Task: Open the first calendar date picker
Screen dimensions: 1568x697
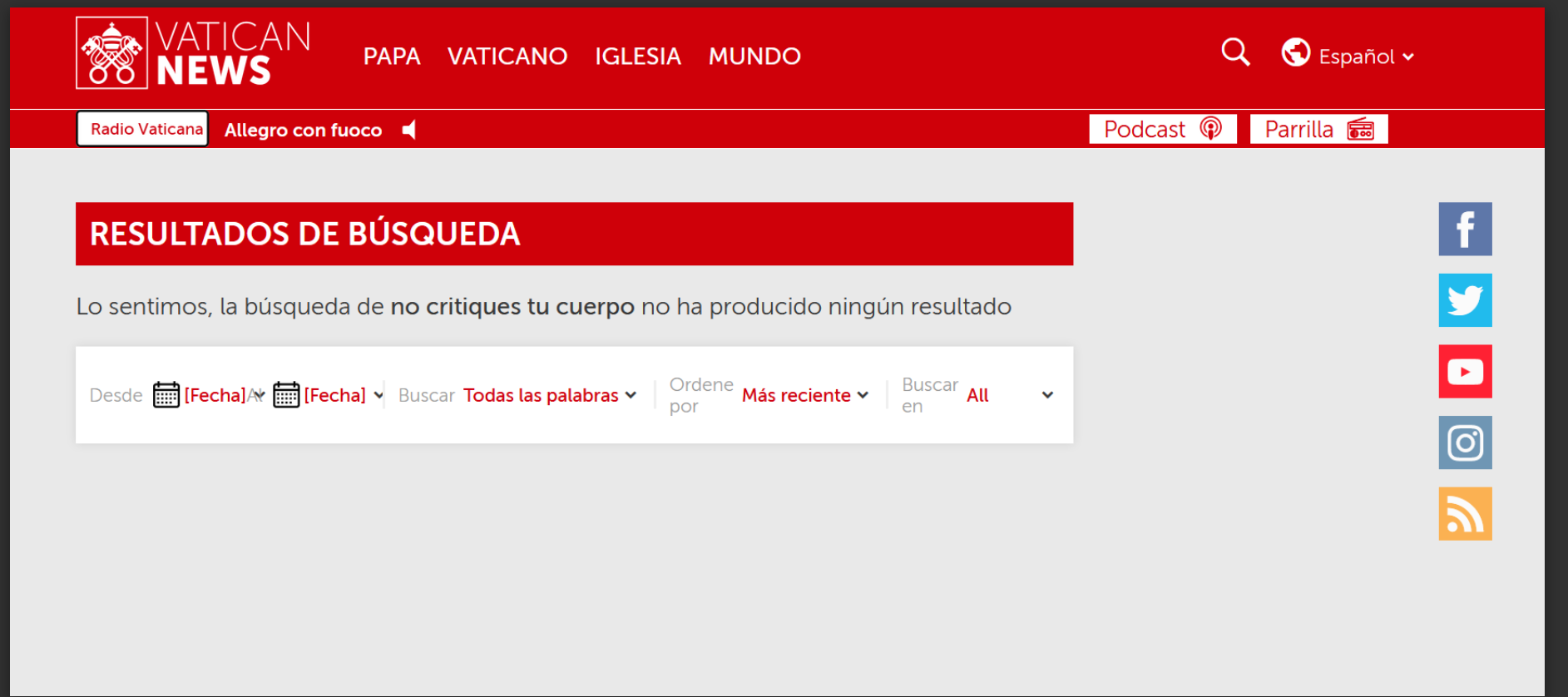Action: [166, 395]
